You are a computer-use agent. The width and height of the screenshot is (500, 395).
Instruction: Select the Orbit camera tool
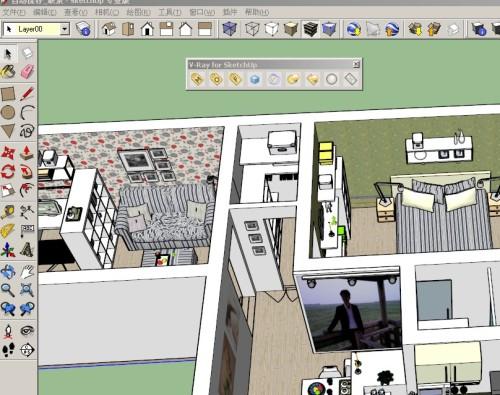pyautogui.click(x=8, y=272)
